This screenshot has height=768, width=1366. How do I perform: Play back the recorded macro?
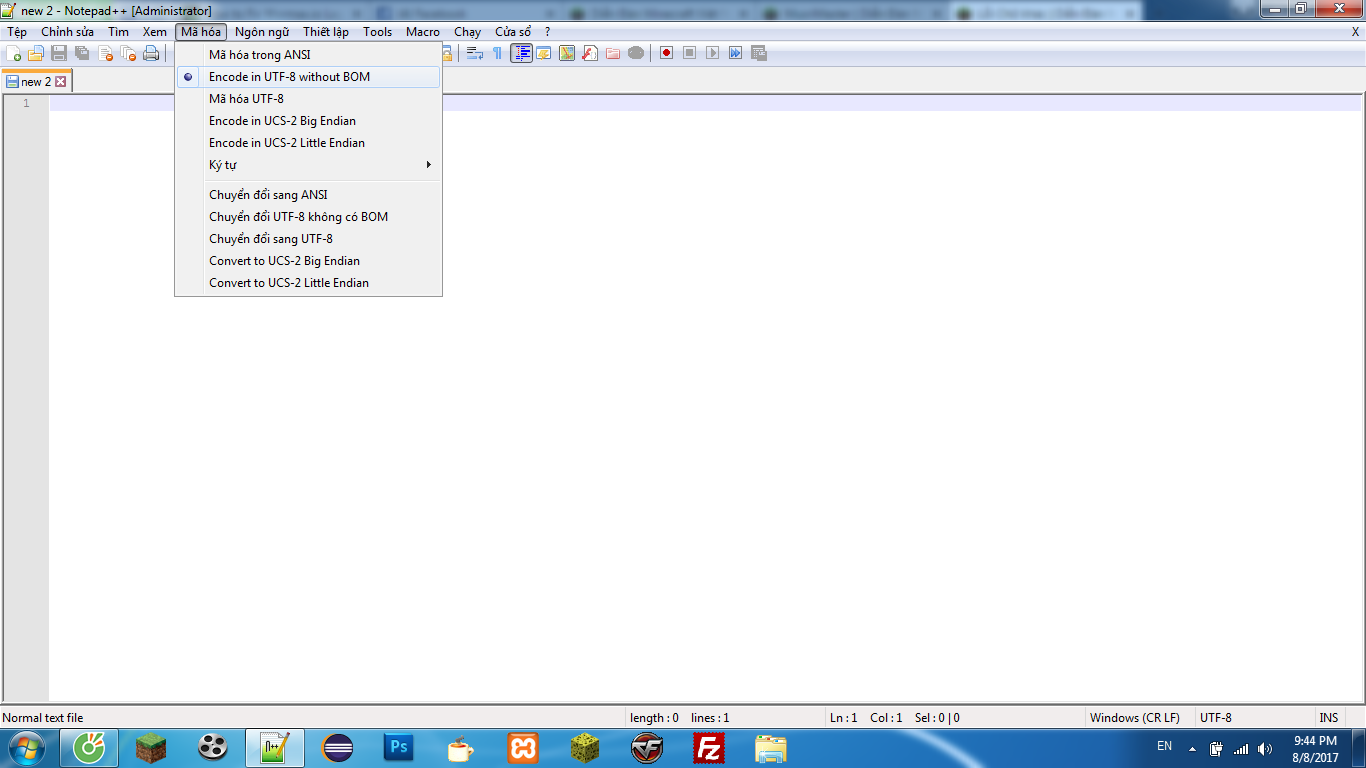click(713, 53)
